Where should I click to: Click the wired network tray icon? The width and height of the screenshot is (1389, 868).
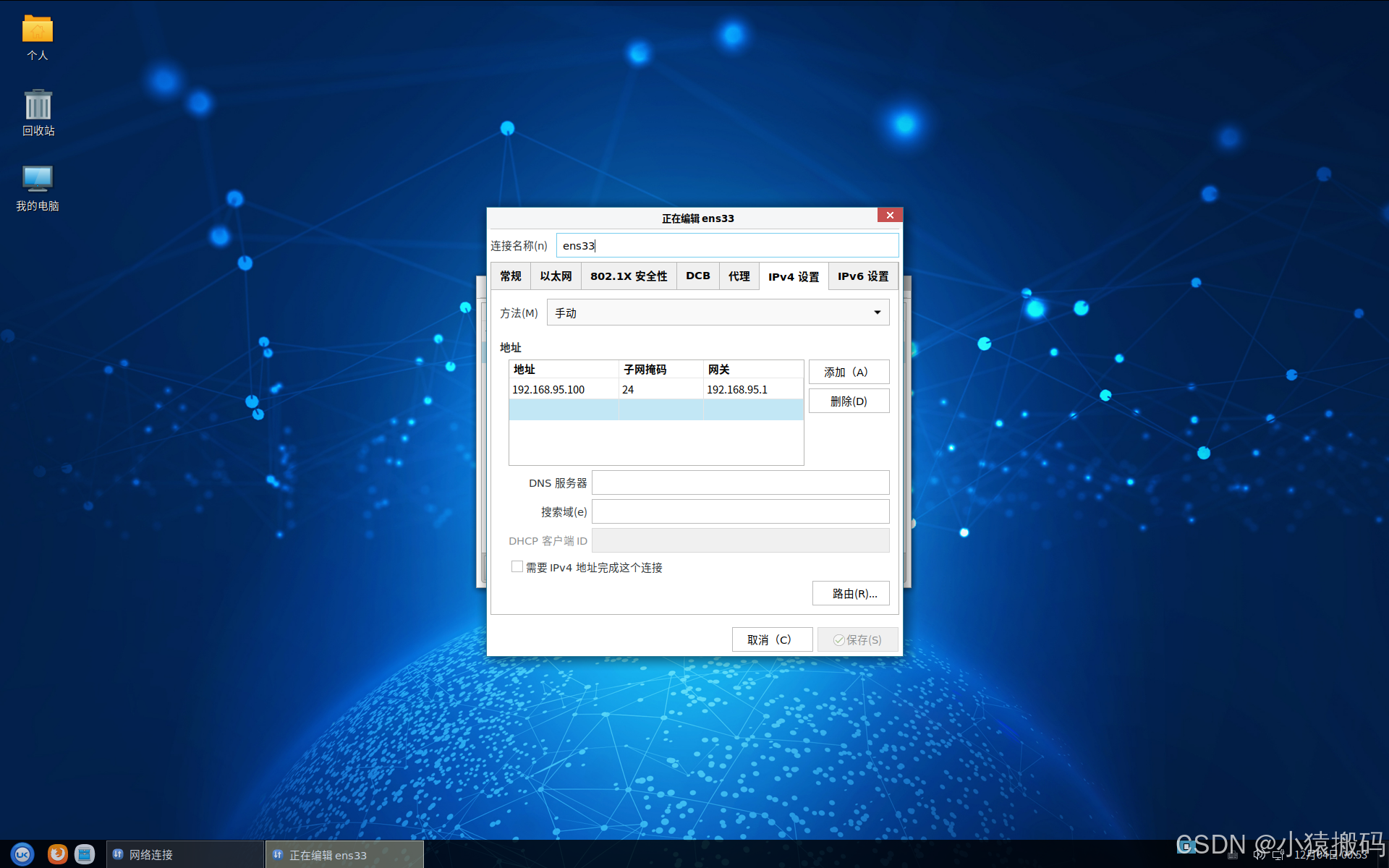tap(1278, 855)
